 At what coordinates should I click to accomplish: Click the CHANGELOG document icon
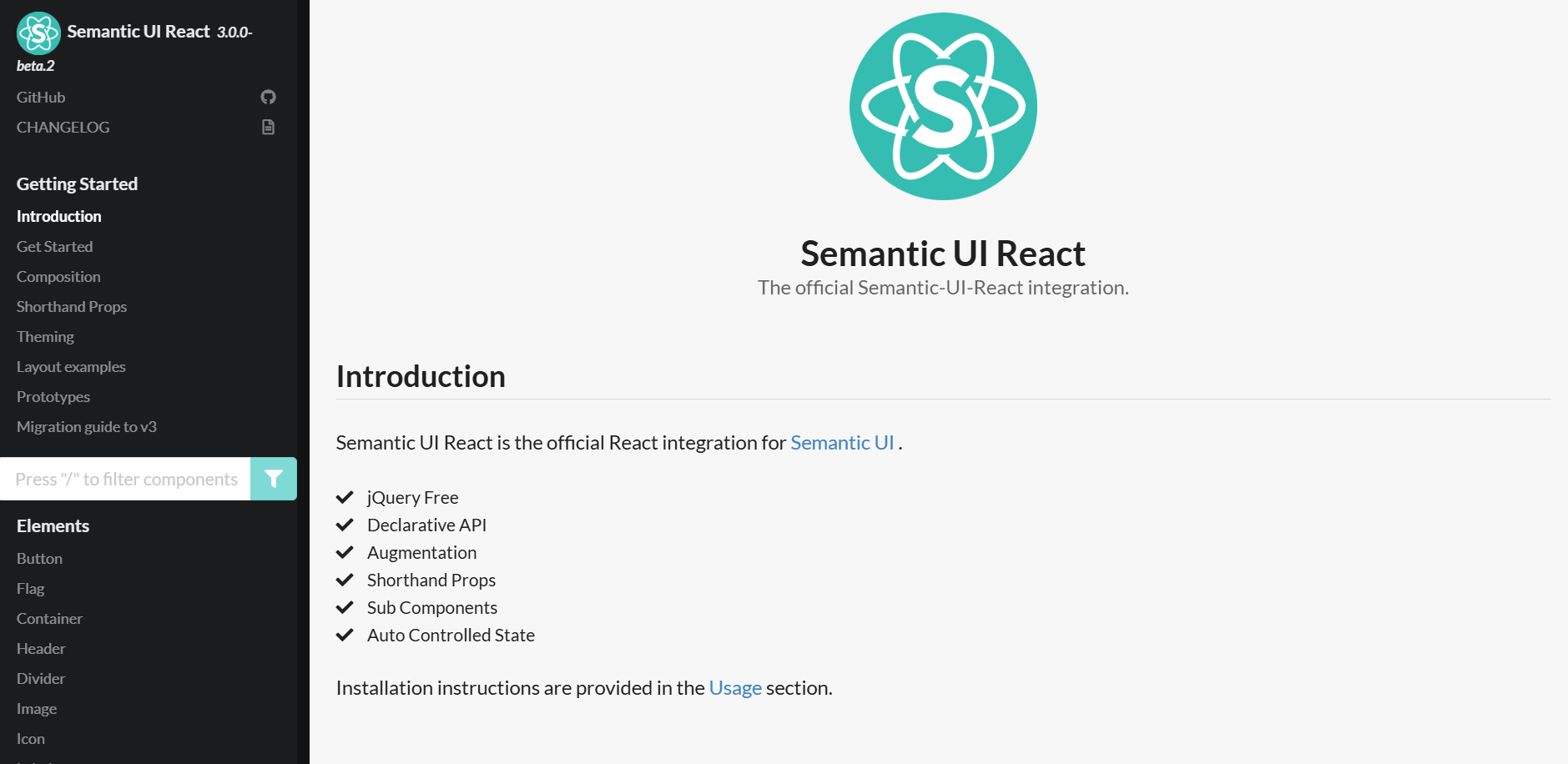268,127
